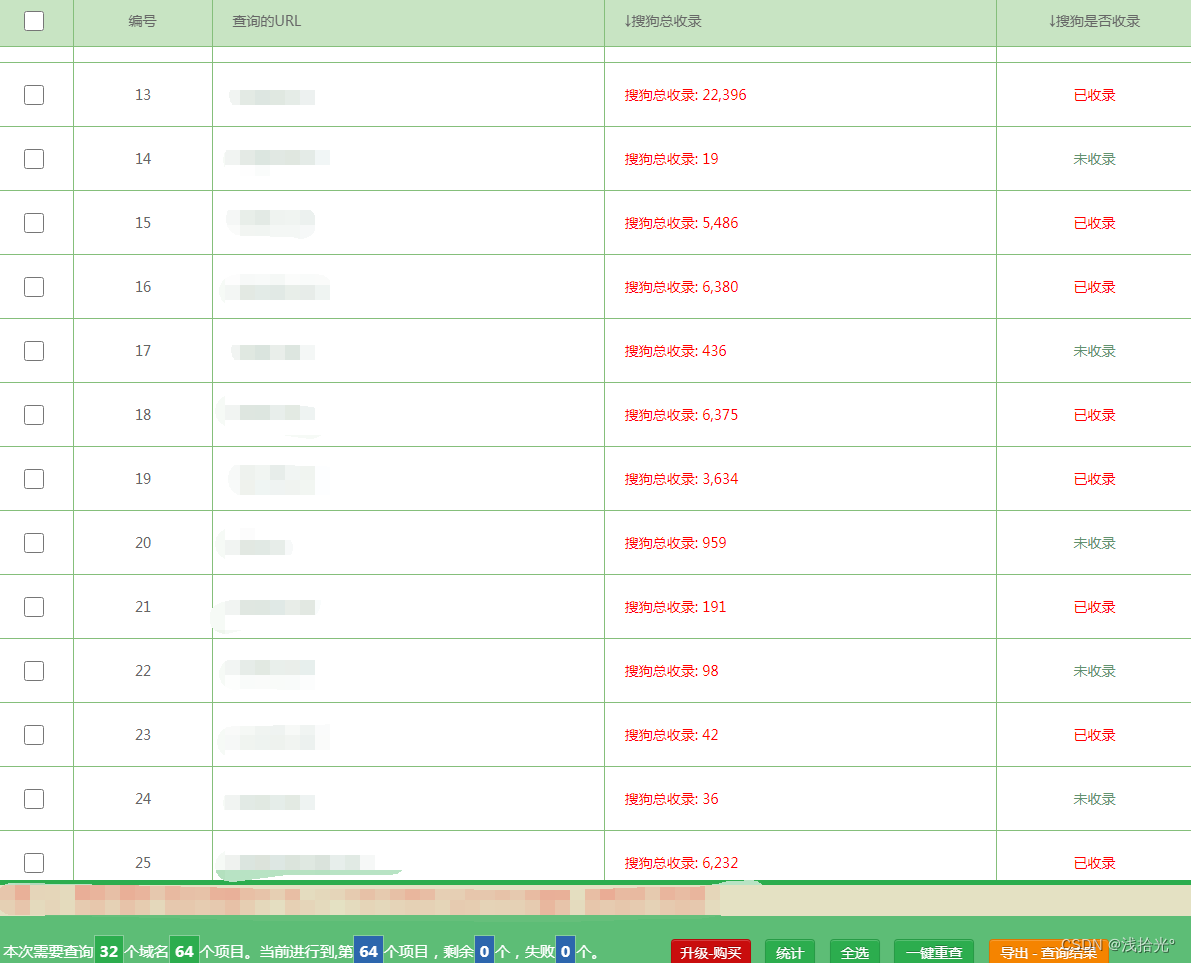Click the 32 domain count badge
Screen dimensions: 1191x963
109,951
